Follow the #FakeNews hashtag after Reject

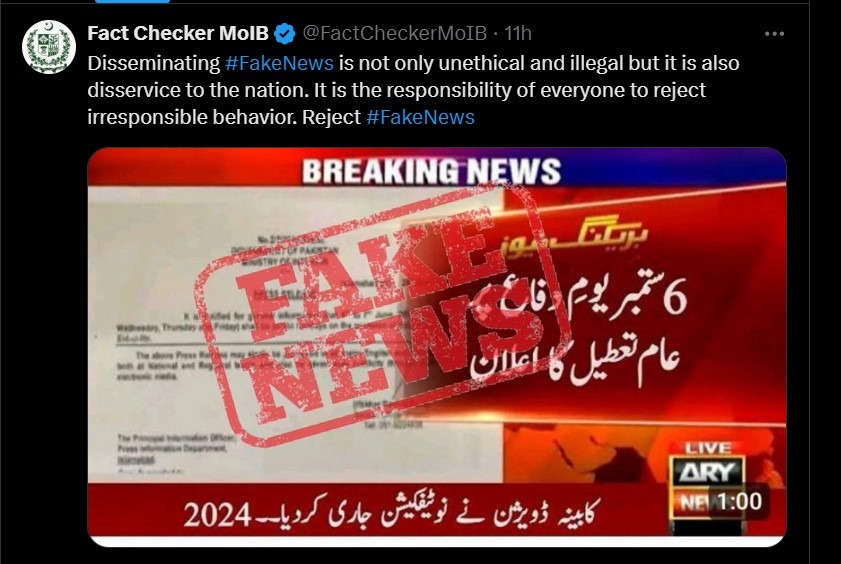click(420, 117)
